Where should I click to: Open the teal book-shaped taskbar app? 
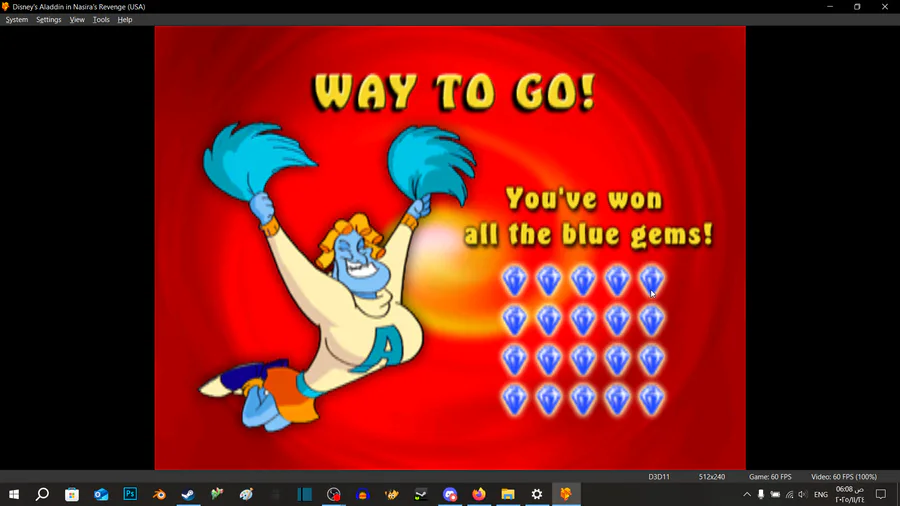[x=304, y=494]
